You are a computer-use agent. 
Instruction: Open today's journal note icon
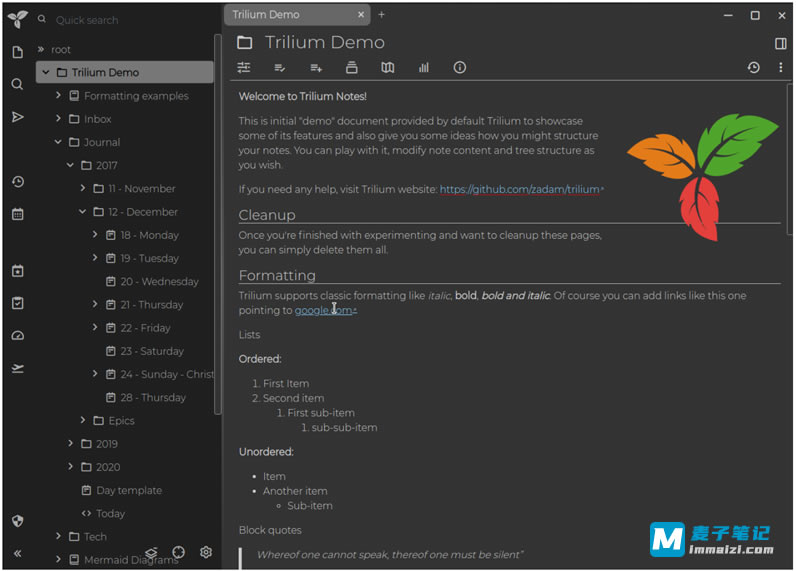click(x=18, y=271)
